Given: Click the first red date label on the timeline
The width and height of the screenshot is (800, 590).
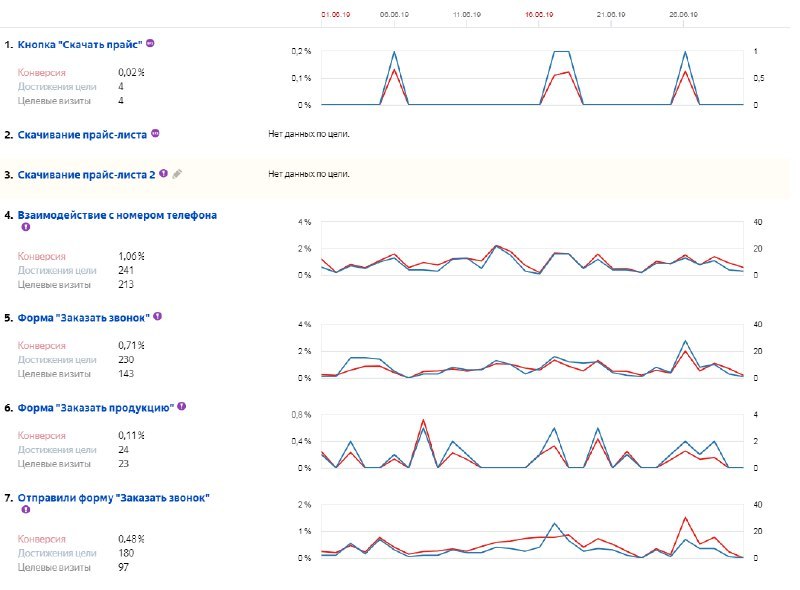Looking at the screenshot, I should [x=336, y=14].
